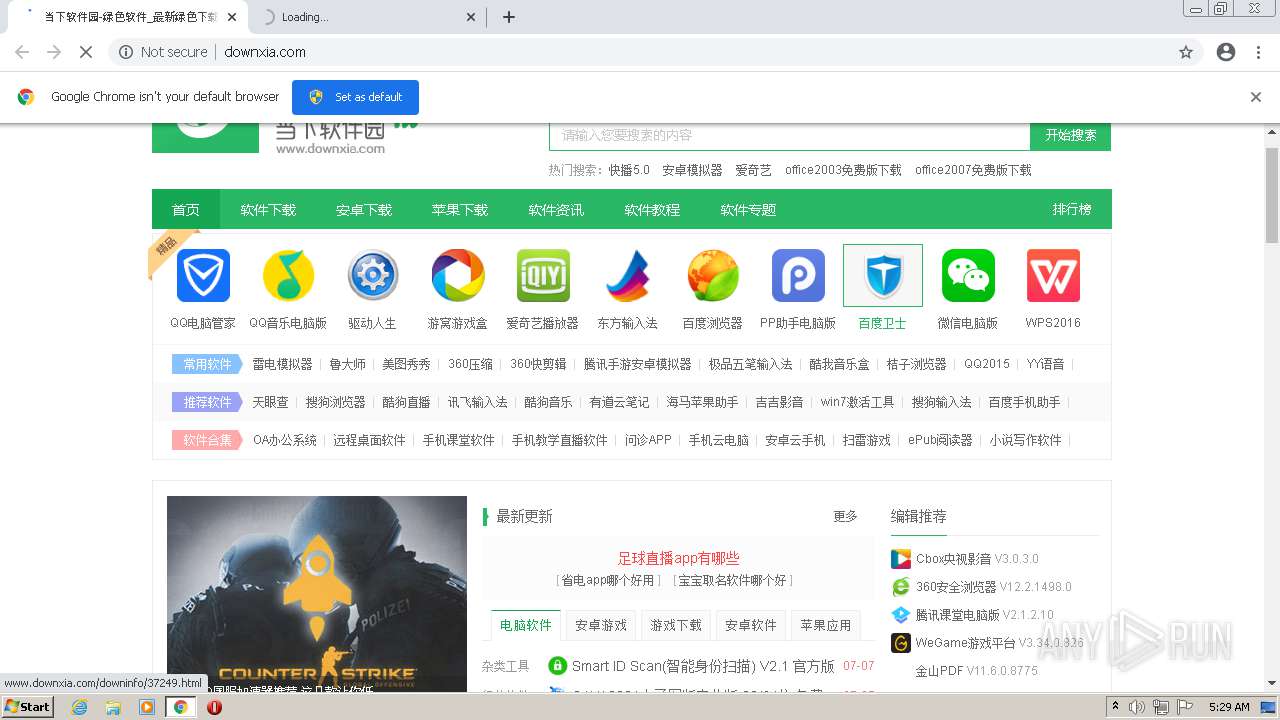Image resolution: width=1280 pixels, height=720 pixels.
Task: Open the 东方输入法 icon
Action: 628,276
